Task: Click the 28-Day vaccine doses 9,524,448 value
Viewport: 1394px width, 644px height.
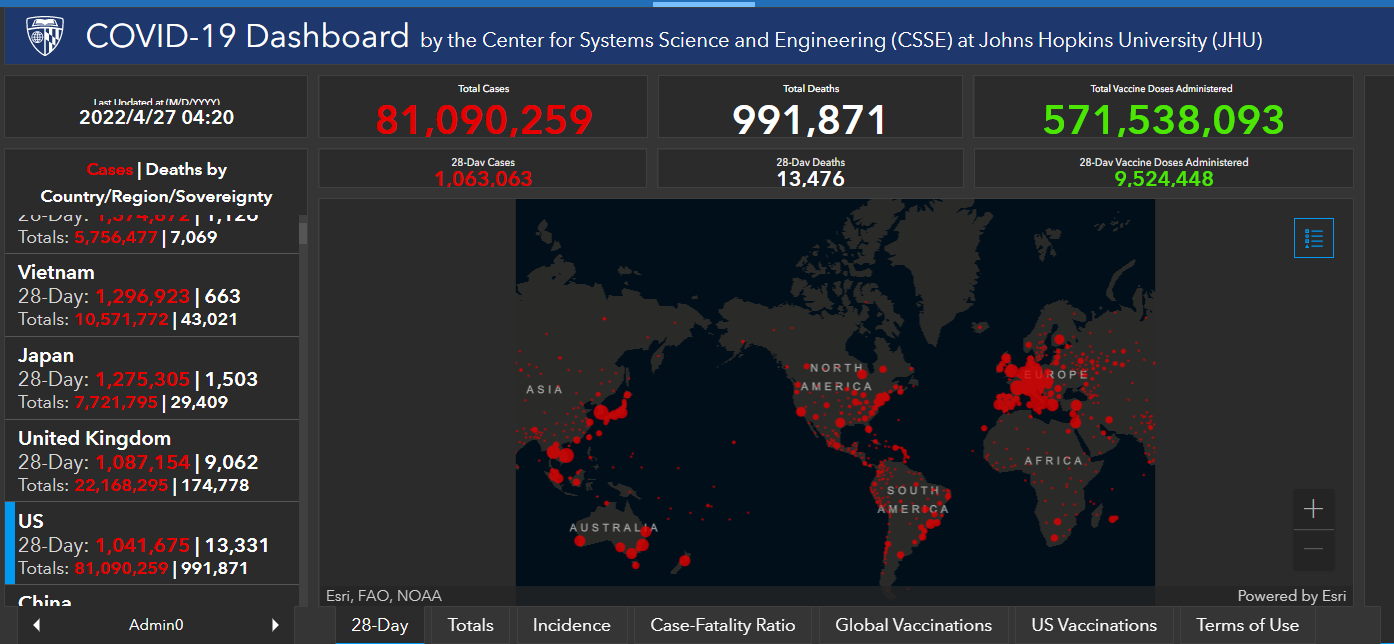Action: pos(1164,179)
